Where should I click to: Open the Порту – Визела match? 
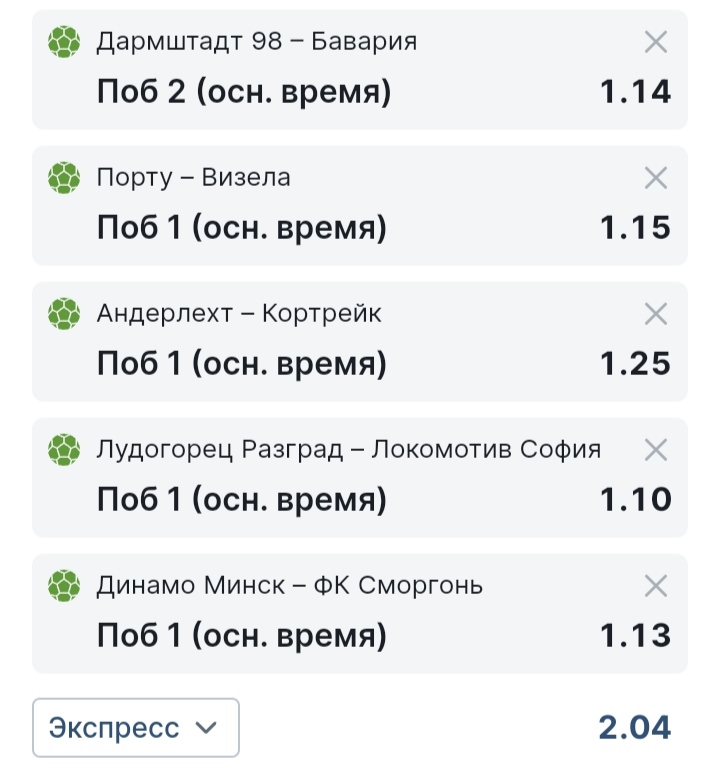pyautogui.click(x=194, y=178)
